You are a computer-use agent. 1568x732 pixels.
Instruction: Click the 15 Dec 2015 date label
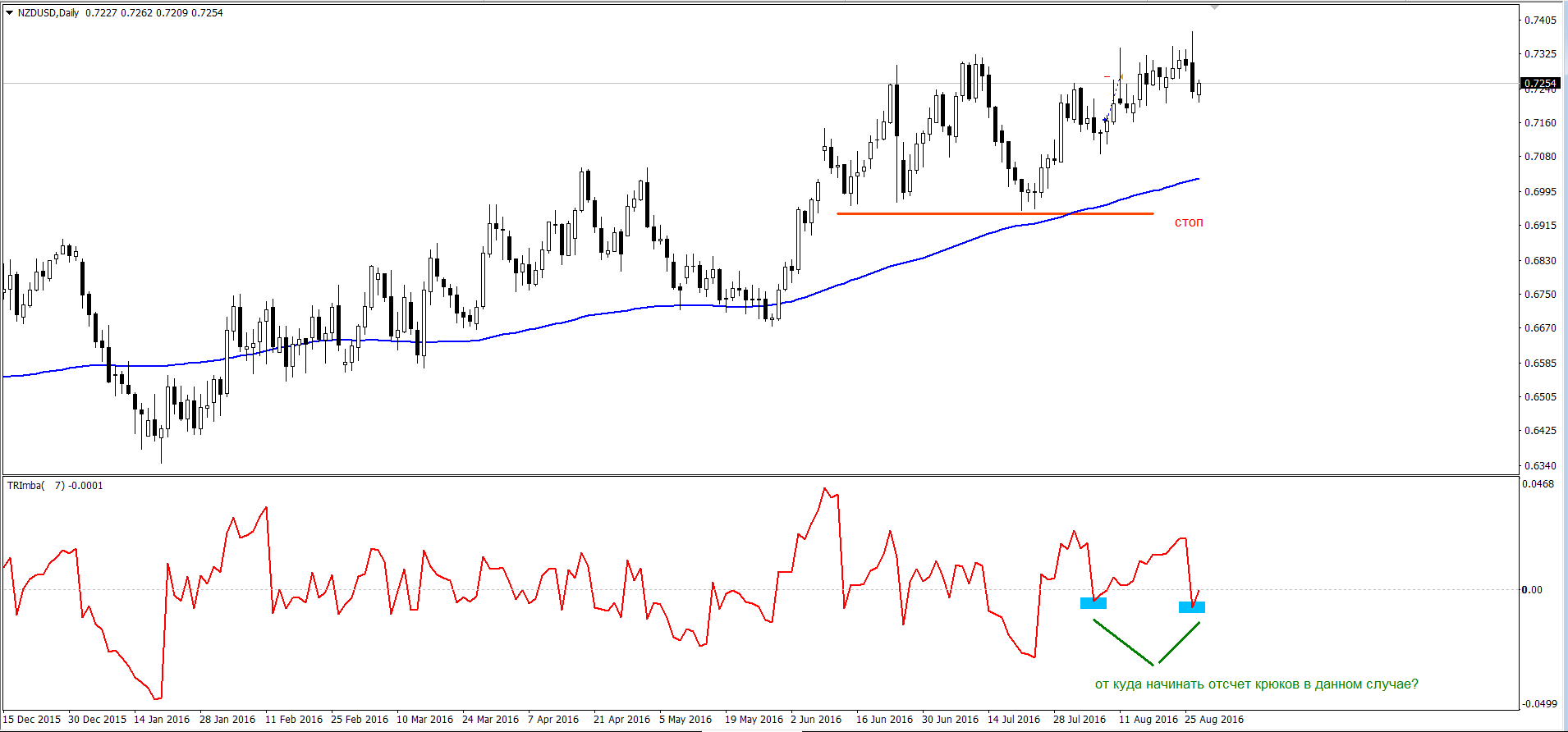(32, 719)
